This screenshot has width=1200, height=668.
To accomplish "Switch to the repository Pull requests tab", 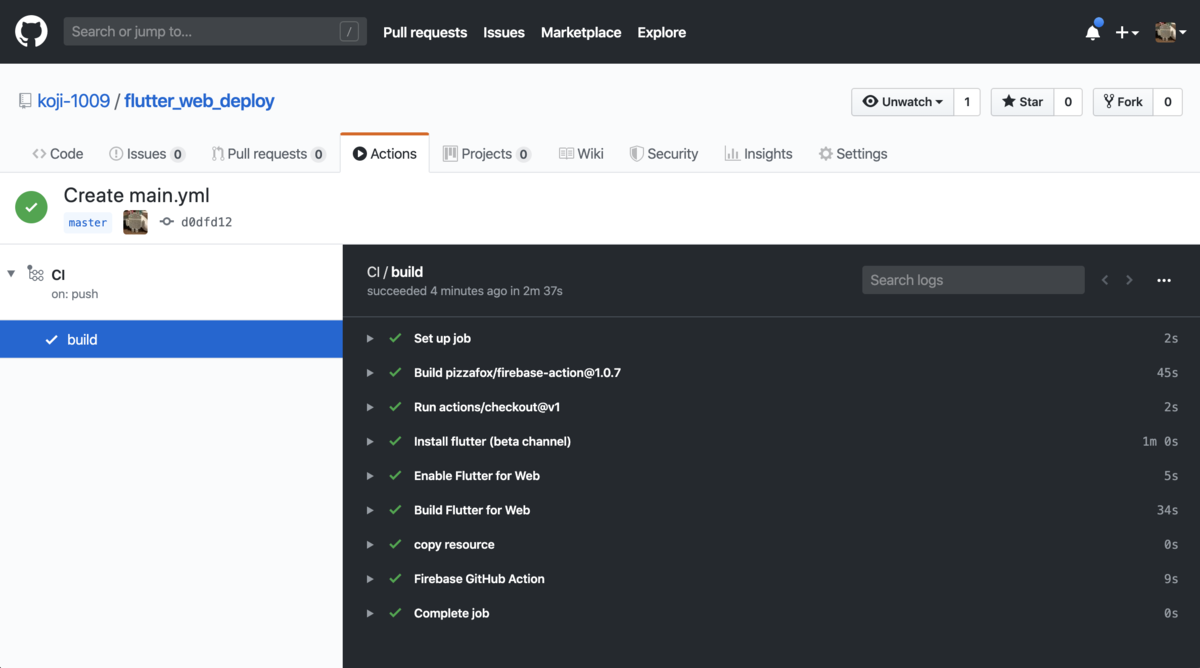I will [269, 154].
